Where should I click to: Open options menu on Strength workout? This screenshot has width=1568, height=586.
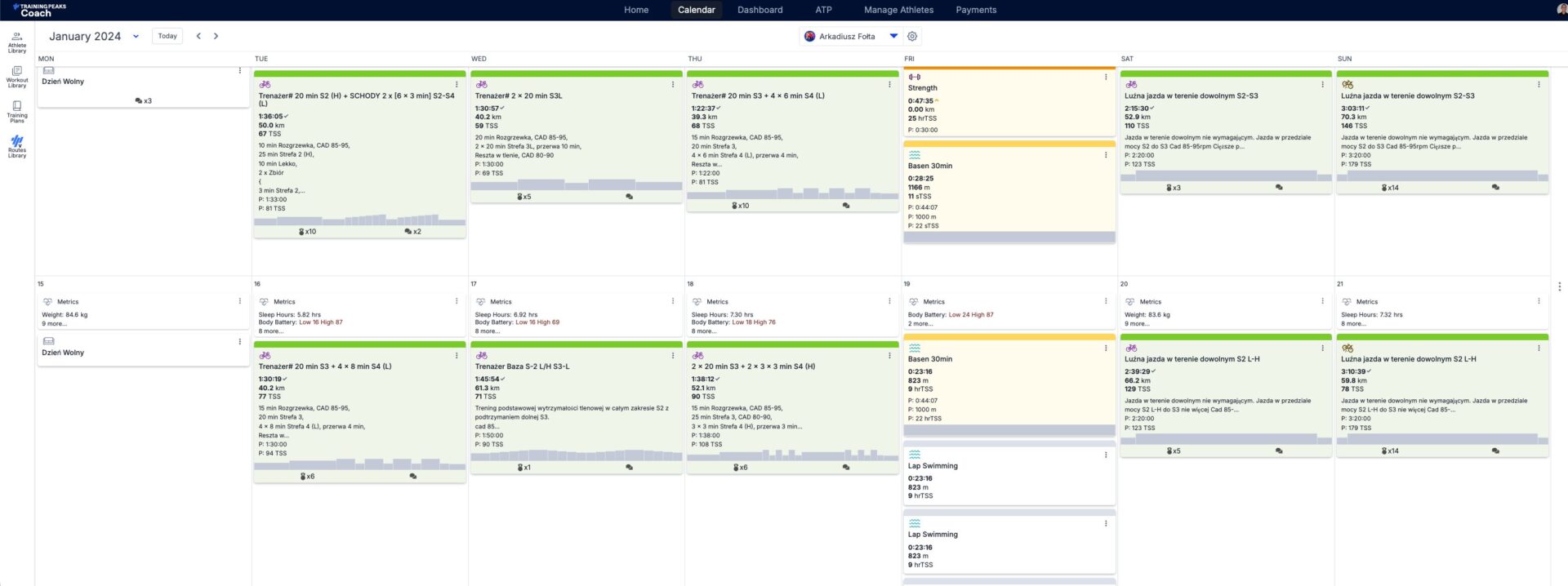coord(1106,78)
